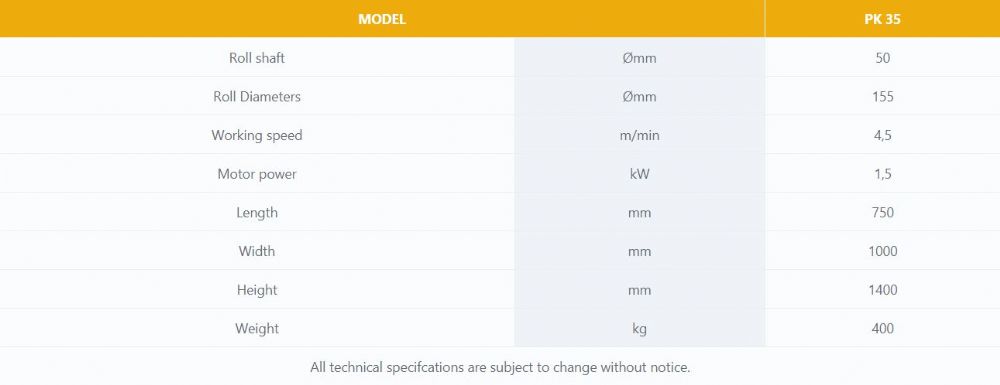
Task: Click the Working speed label
Action: [257, 136]
